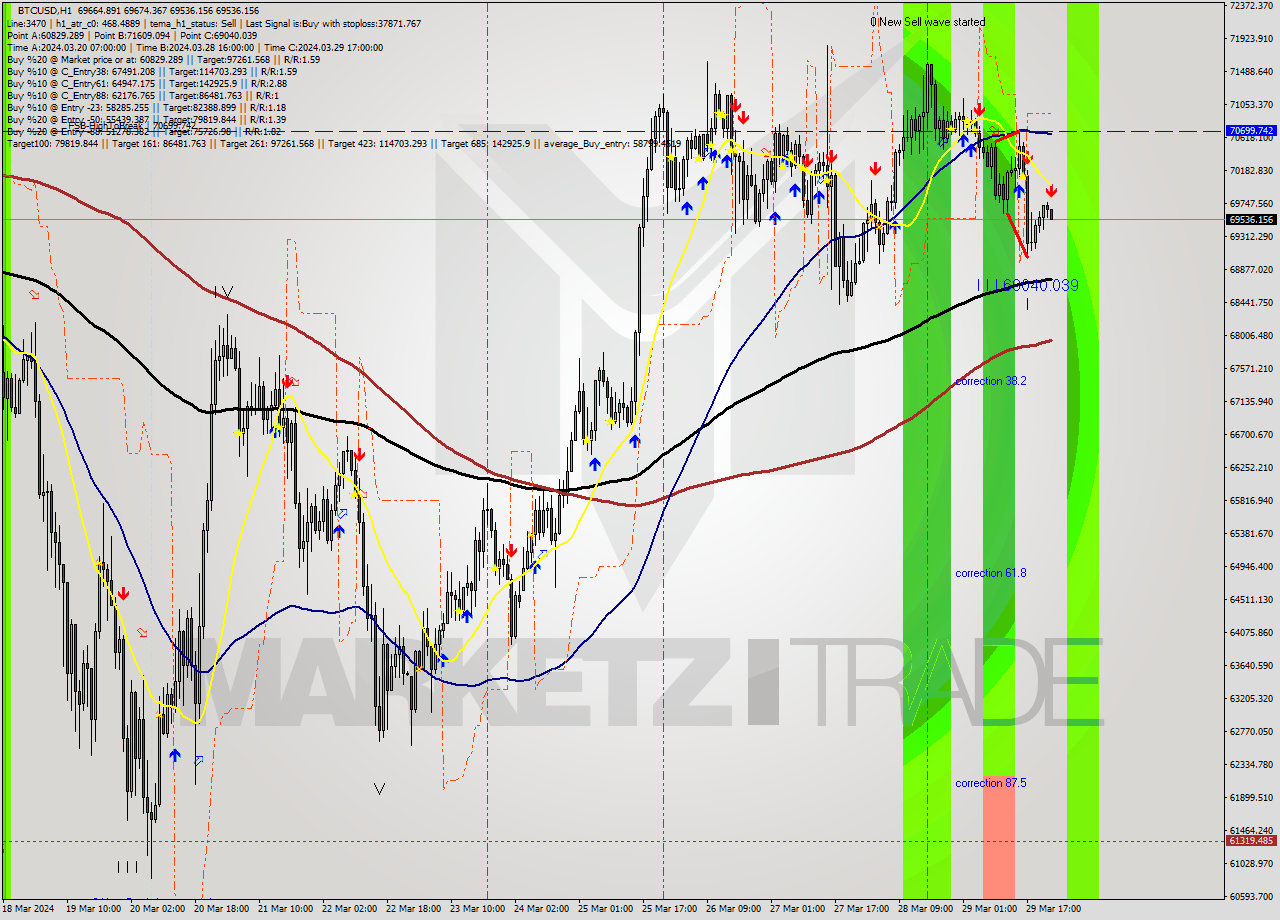1280x920 pixels.
Task: Click the '27 Mar 01:00' time axis label
Action: point(797,910)
